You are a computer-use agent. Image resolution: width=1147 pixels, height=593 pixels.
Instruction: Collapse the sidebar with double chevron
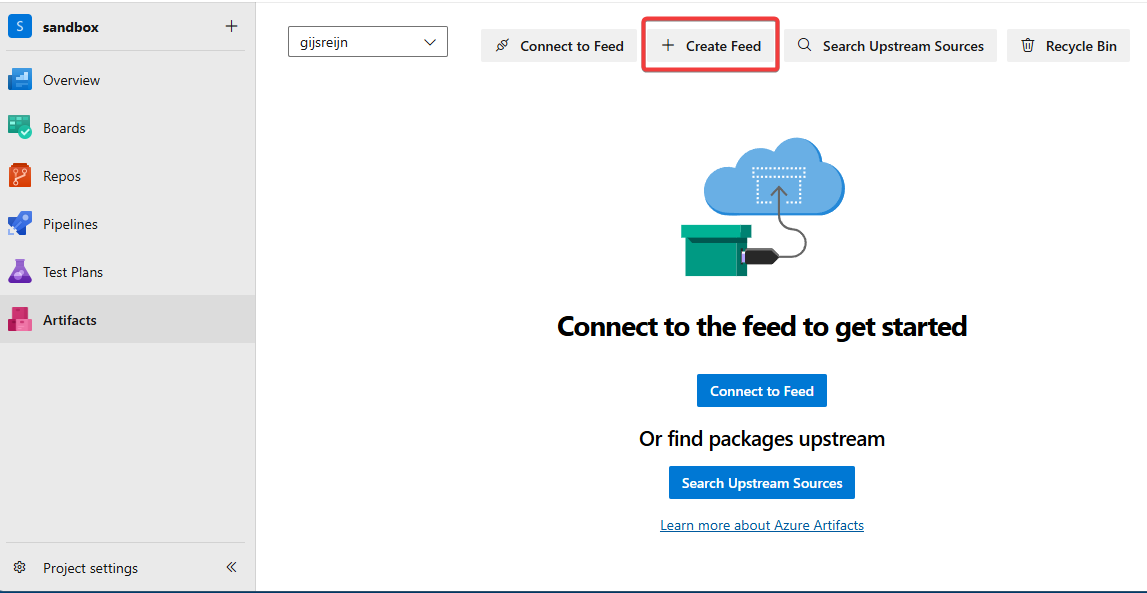(231, 567)
